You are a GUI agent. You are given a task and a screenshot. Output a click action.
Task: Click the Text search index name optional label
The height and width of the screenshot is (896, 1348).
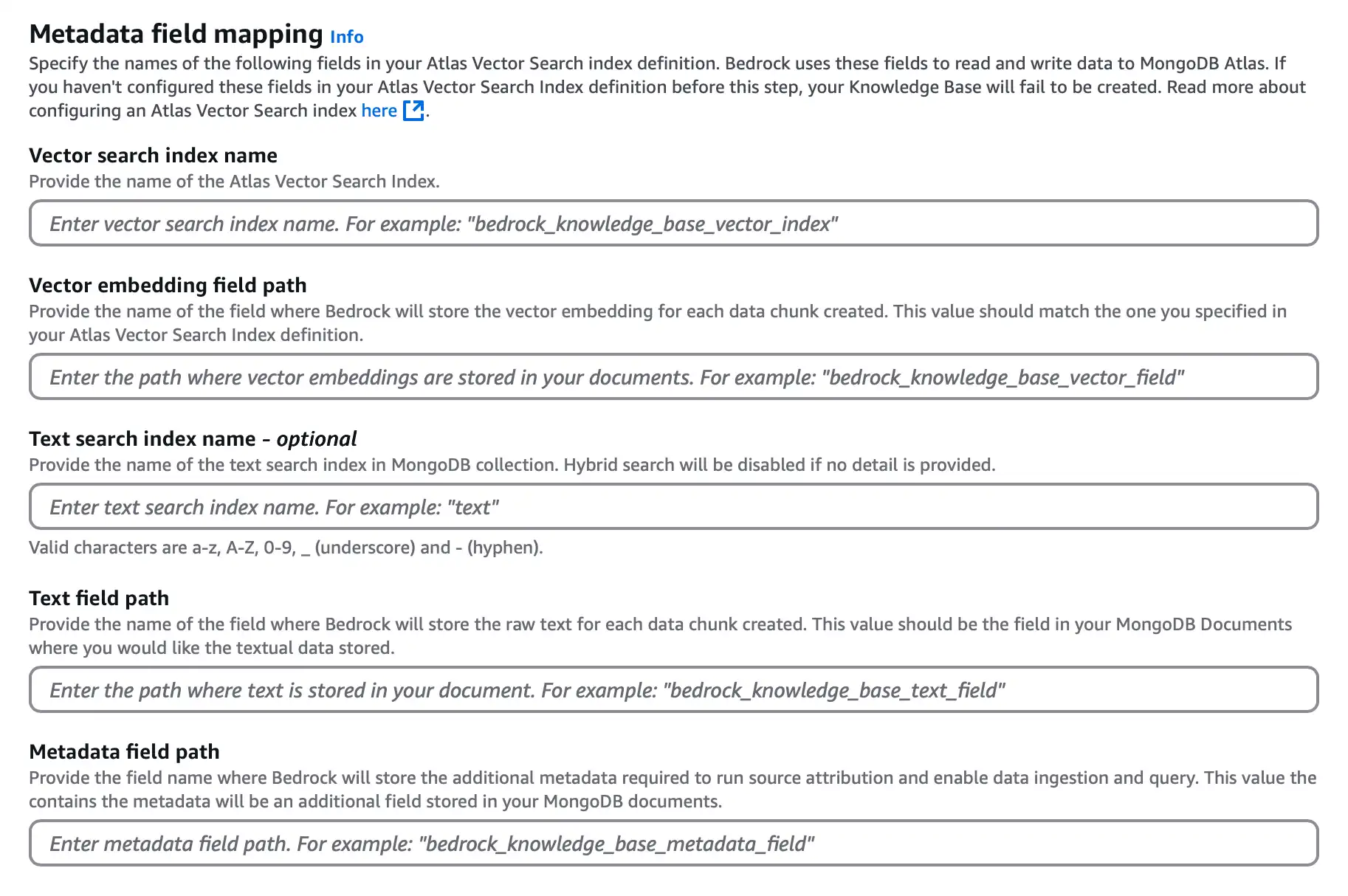(x=192, y=438)
